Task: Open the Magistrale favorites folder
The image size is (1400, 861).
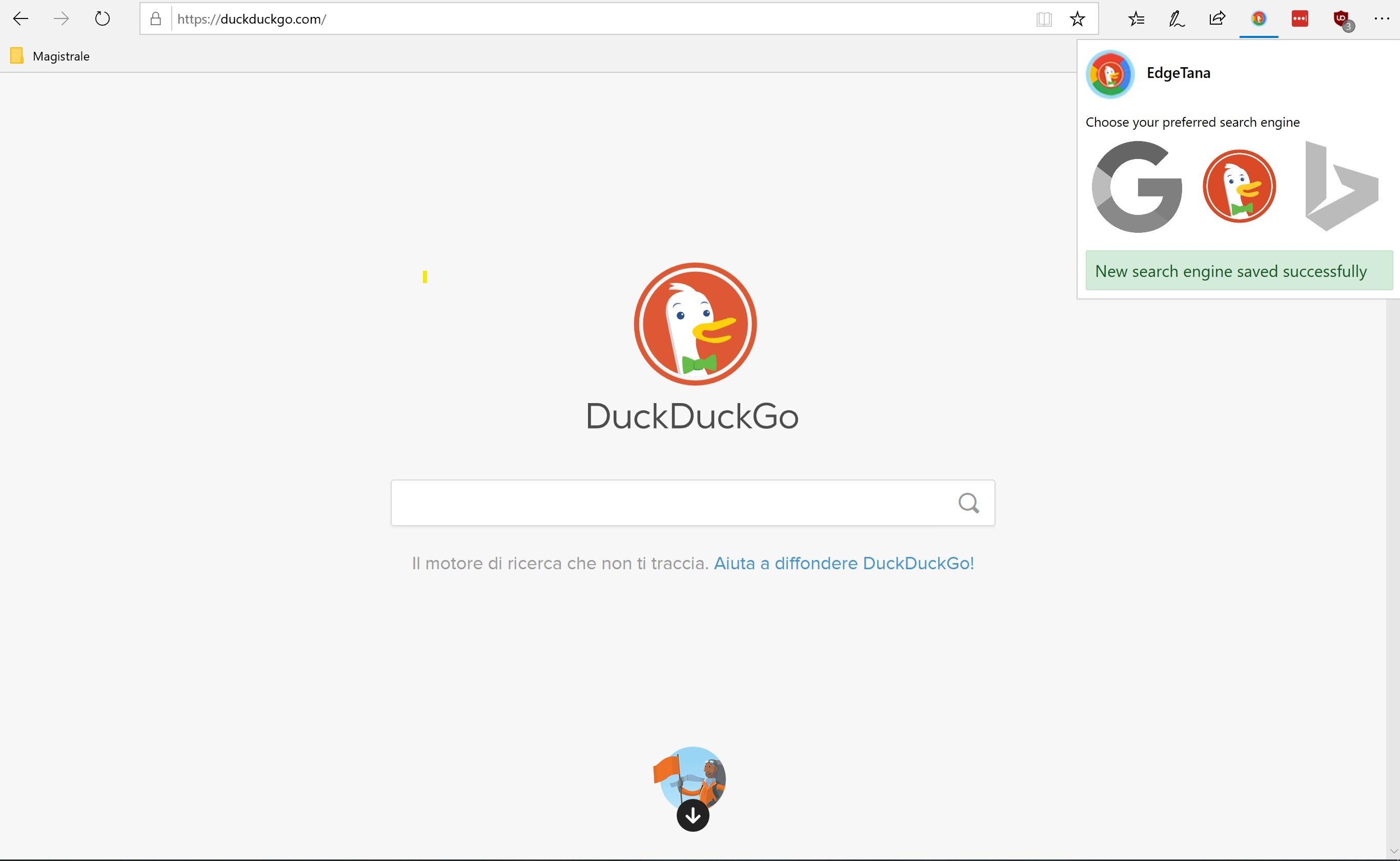Action: pos(50,56)
